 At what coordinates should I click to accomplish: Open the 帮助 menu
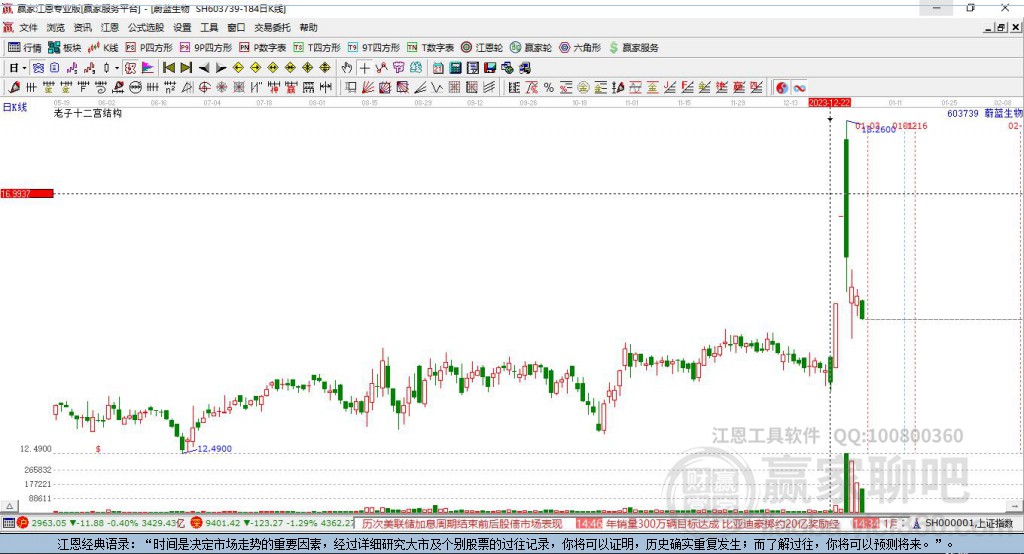pos(308,27)
